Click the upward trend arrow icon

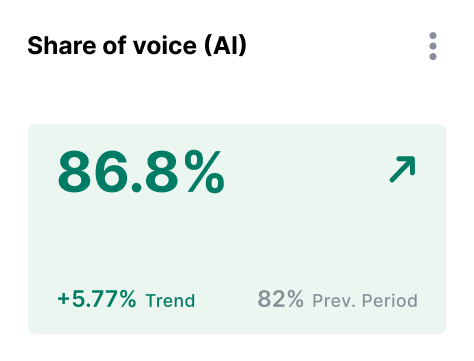point(403,169)
